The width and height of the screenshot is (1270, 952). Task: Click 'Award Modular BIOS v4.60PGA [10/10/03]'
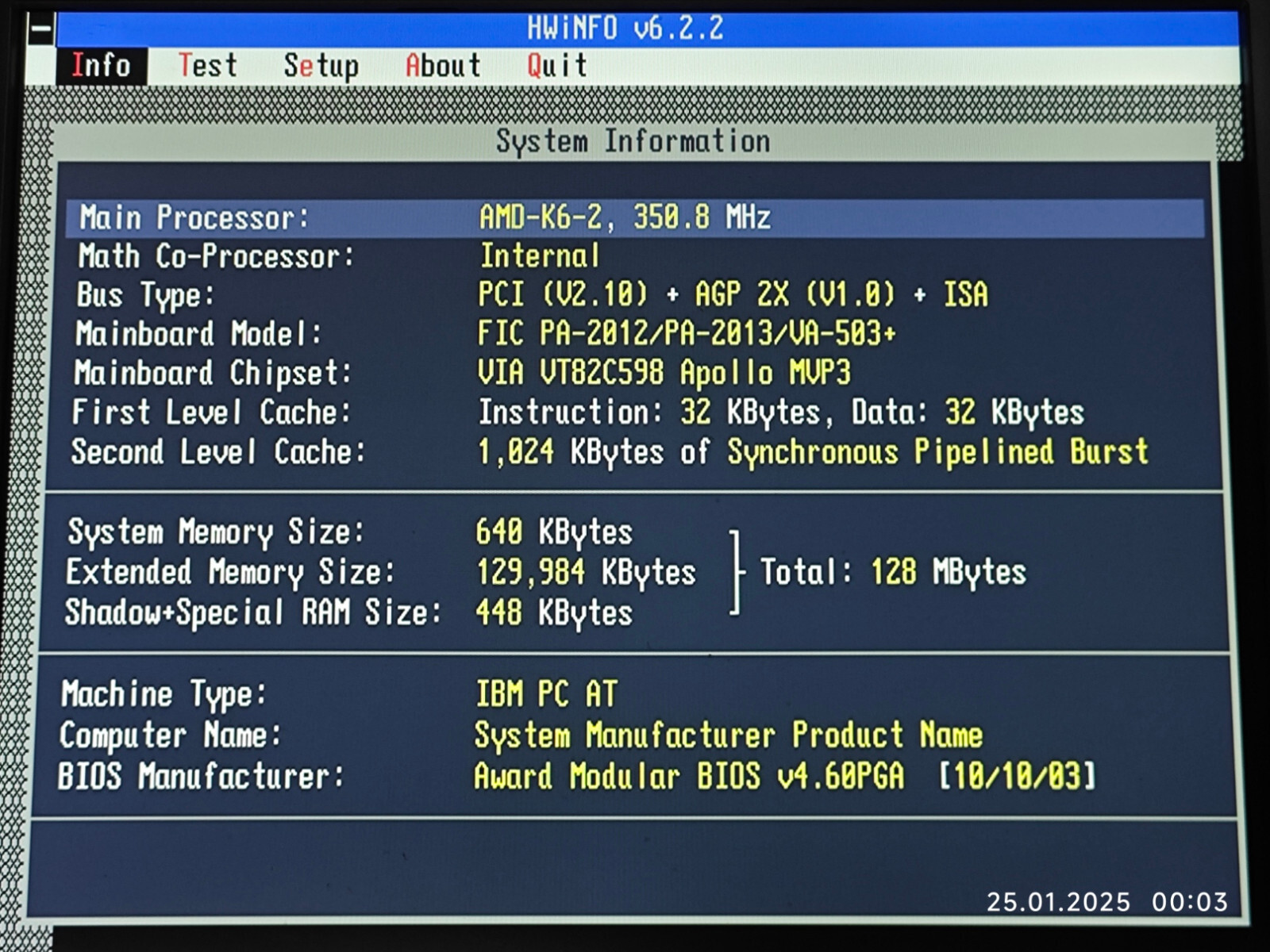coord(785,776)
